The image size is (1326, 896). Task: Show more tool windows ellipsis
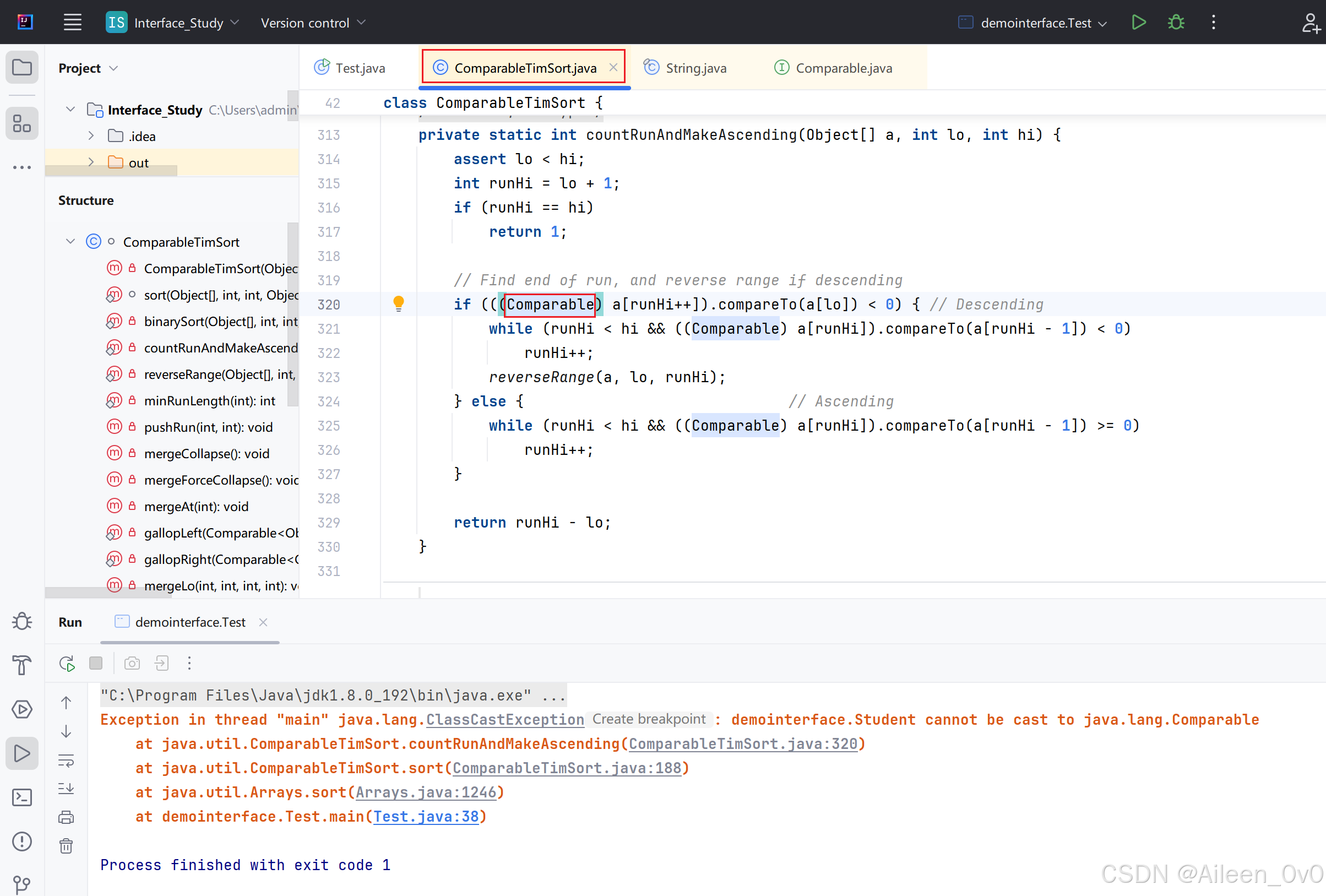tap(22, 167)
